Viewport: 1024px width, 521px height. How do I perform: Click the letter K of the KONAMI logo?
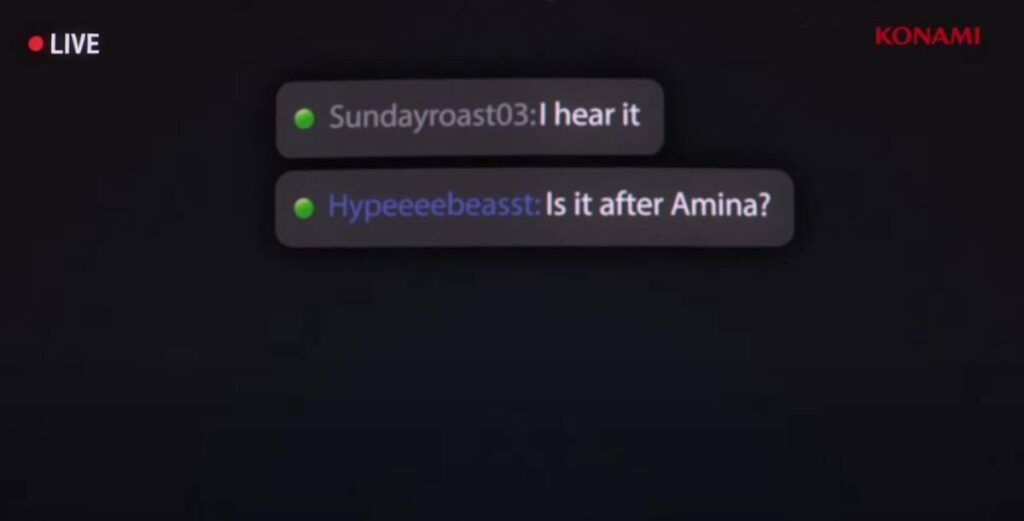click(884, 37)
